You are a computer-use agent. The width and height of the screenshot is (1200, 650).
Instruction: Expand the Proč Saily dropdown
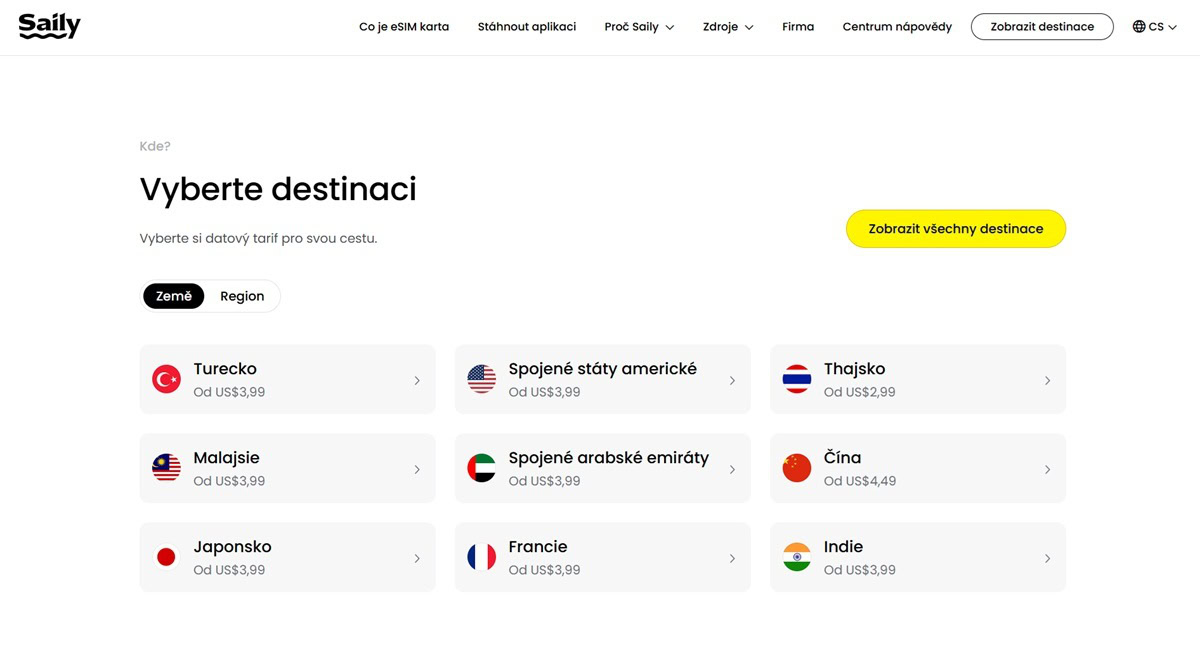coord(639,27)
